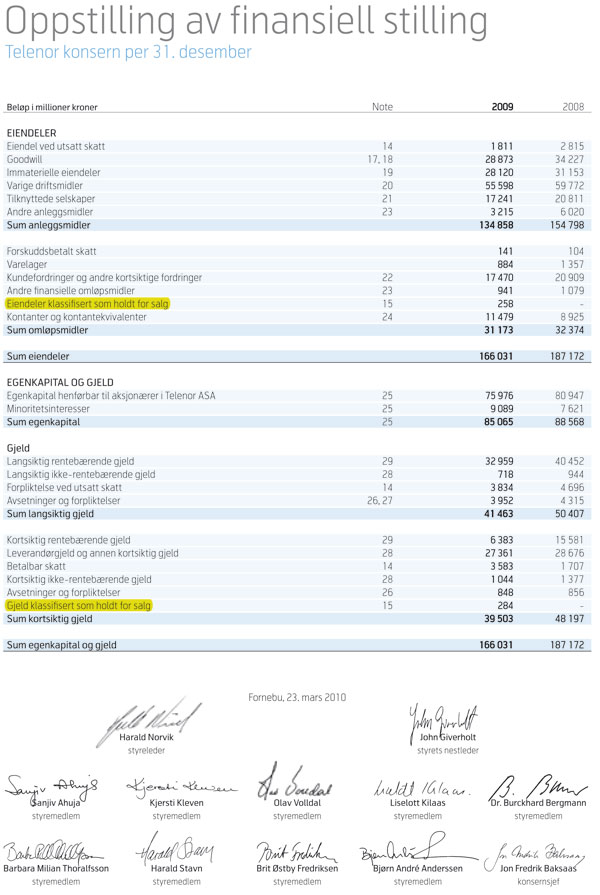Click the 'Goodwill' row label
Screen dimensions: 600x895
click(x=24, y=159)
